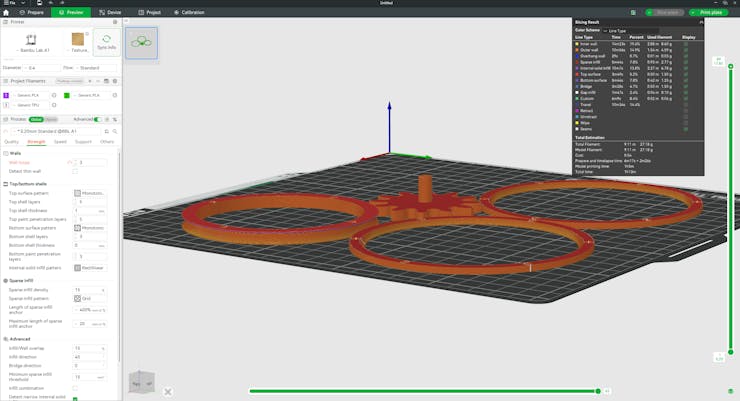Switch to the Prepare tab
This screenshot has height=401, width=740.
[32, 12]
